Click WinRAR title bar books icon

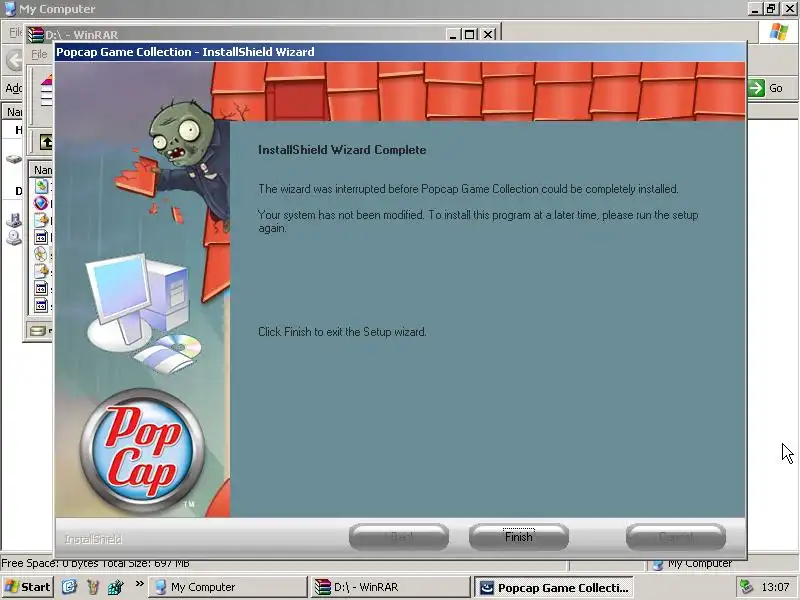coord(36,35)
